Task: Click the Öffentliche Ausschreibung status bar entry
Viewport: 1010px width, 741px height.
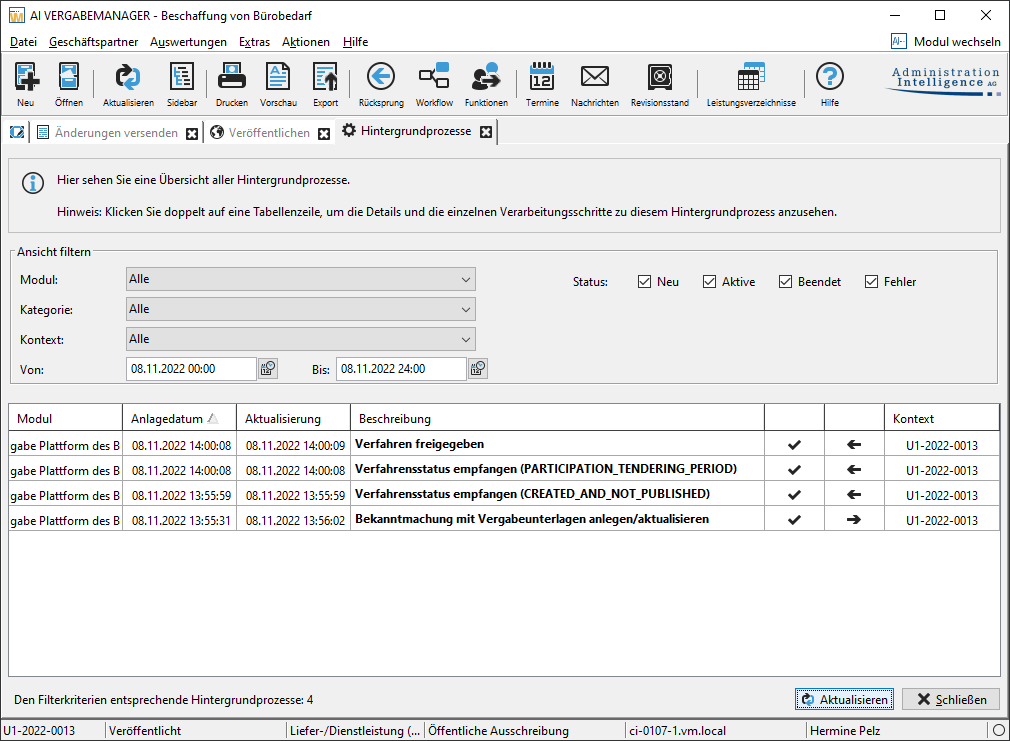Action: click(498, 731)
